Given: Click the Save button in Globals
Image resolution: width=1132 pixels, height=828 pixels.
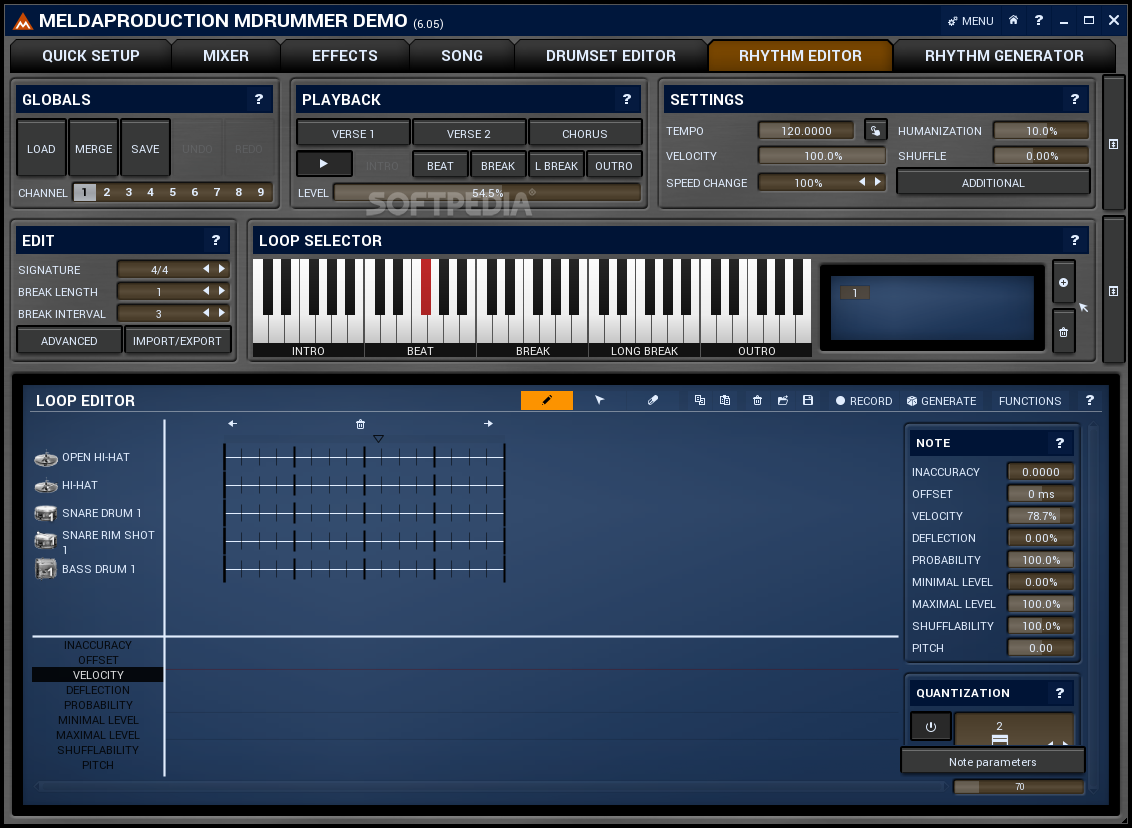Looking at the screenshot, I should coord(145,149).
